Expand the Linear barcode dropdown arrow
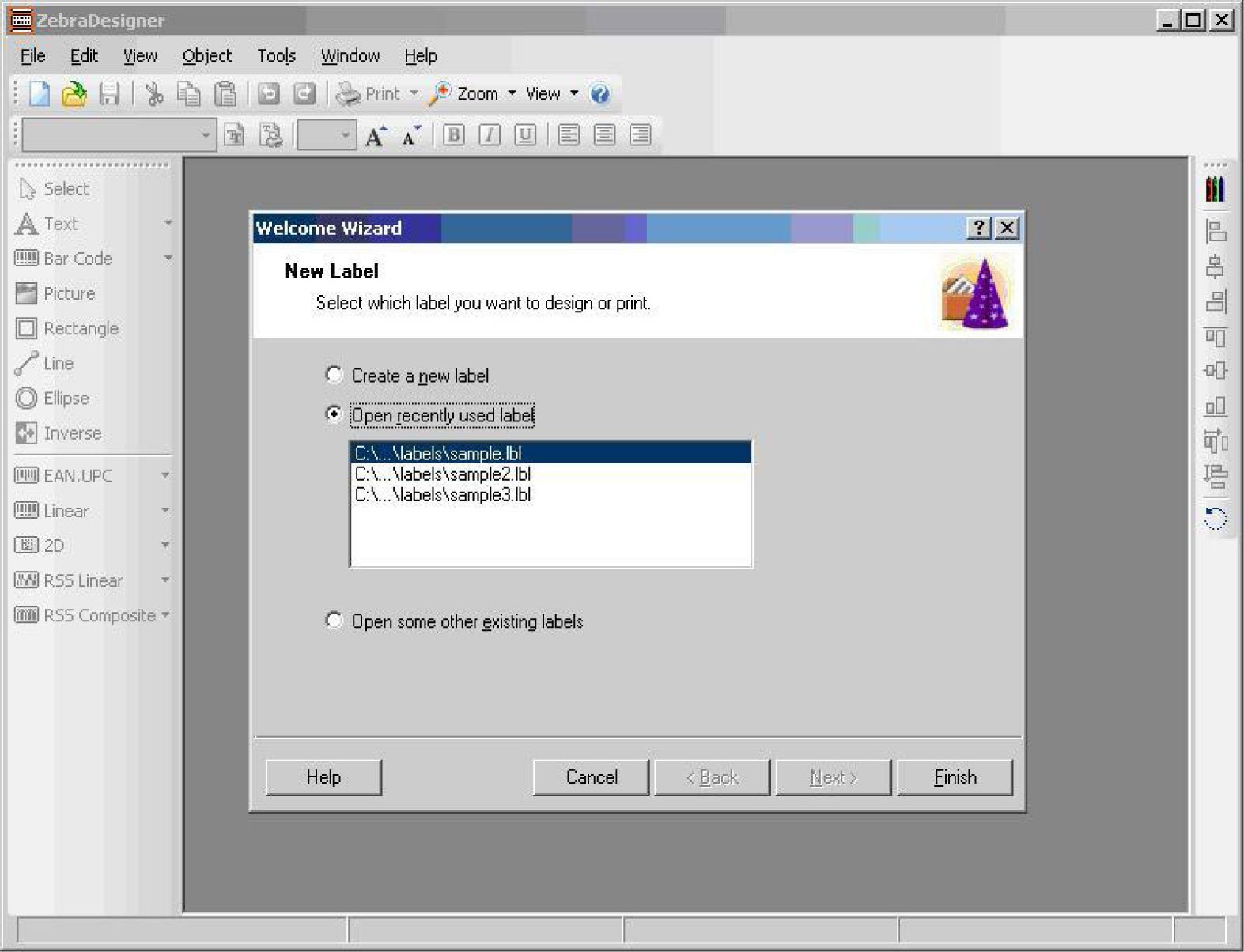This screenshot has width=1244, height=952. click(165, 511)
